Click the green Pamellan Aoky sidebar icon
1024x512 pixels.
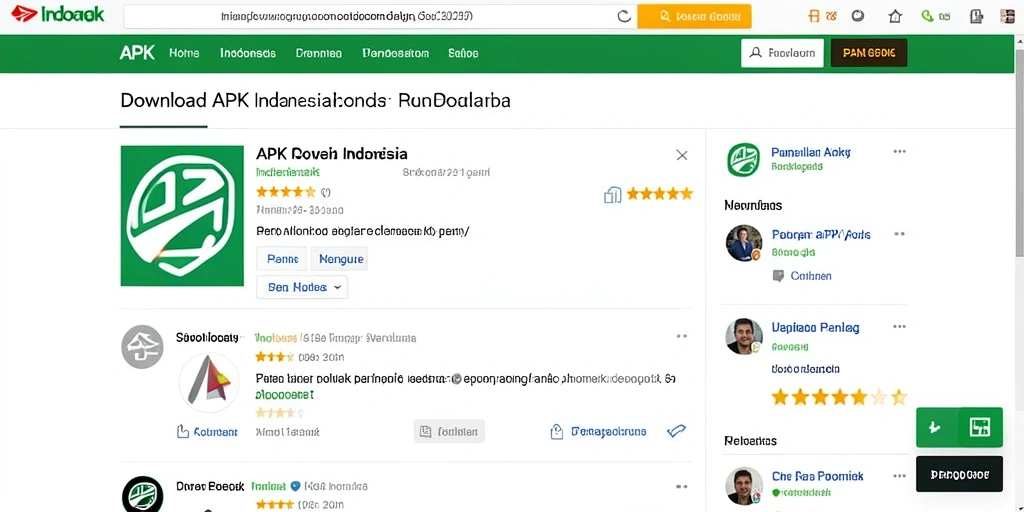point(743,160)
